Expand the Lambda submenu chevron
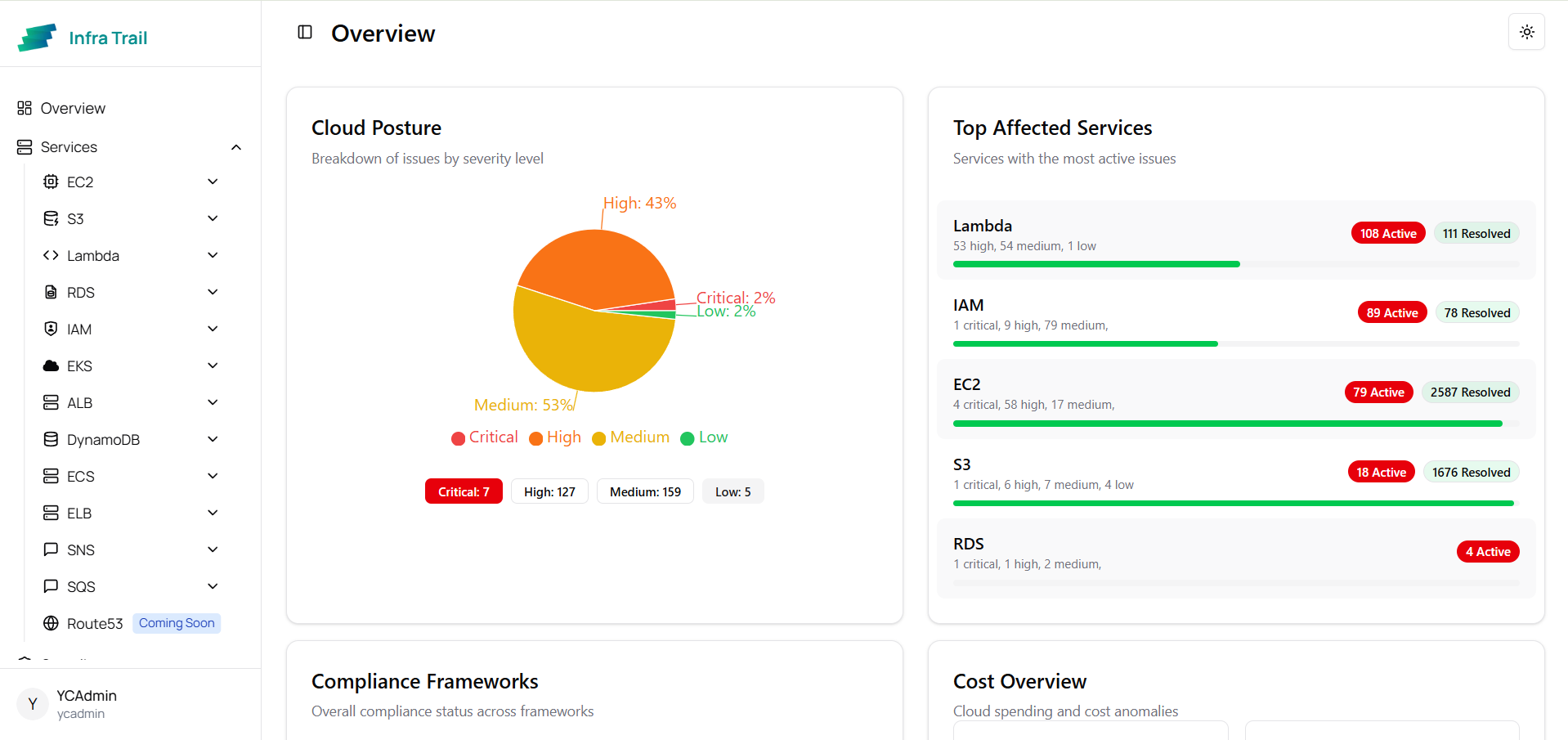This screenshot has height=740, width=1568. [x=213, y=255]
